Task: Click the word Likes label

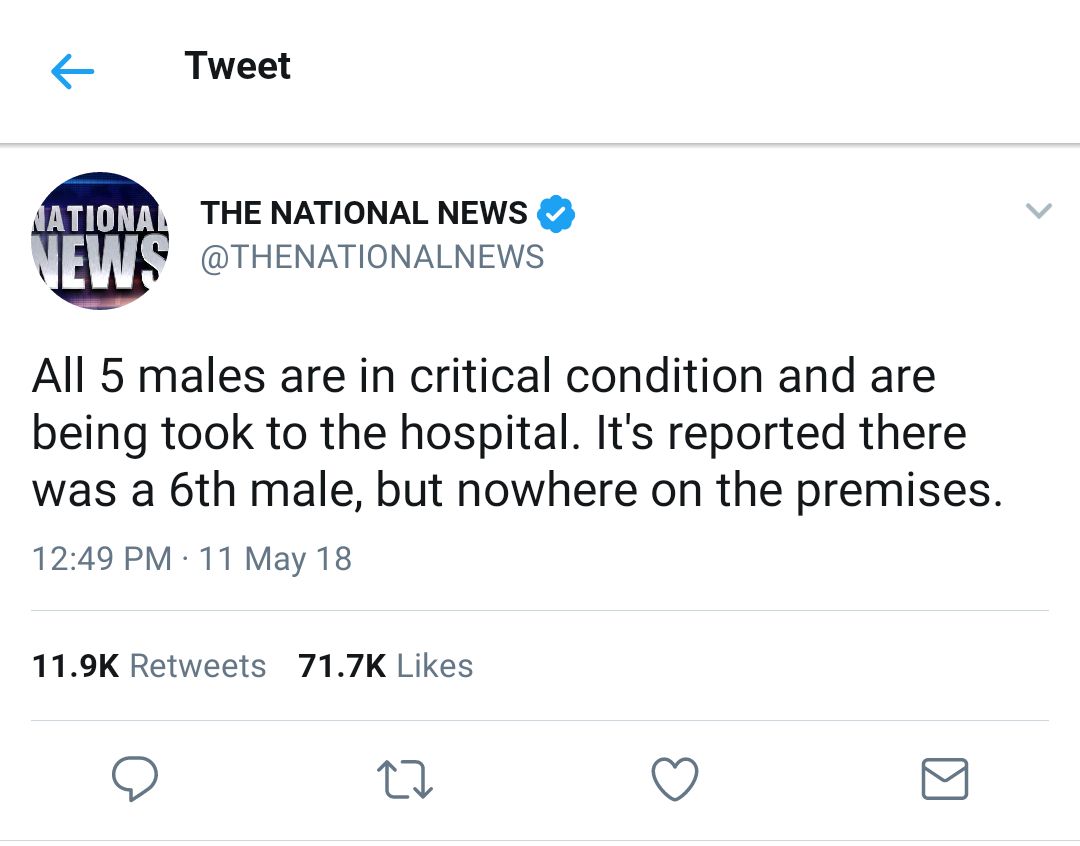Action: coord(435,666)
